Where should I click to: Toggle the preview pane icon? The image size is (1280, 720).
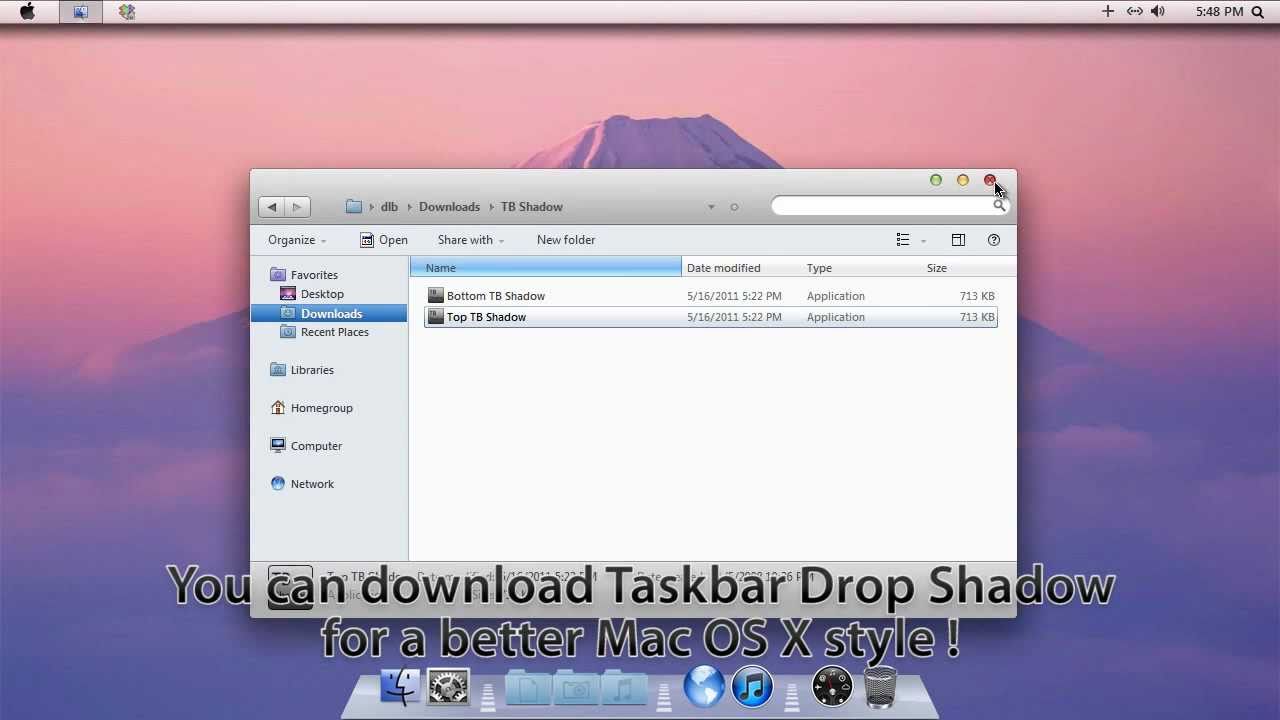coord(958,240)
